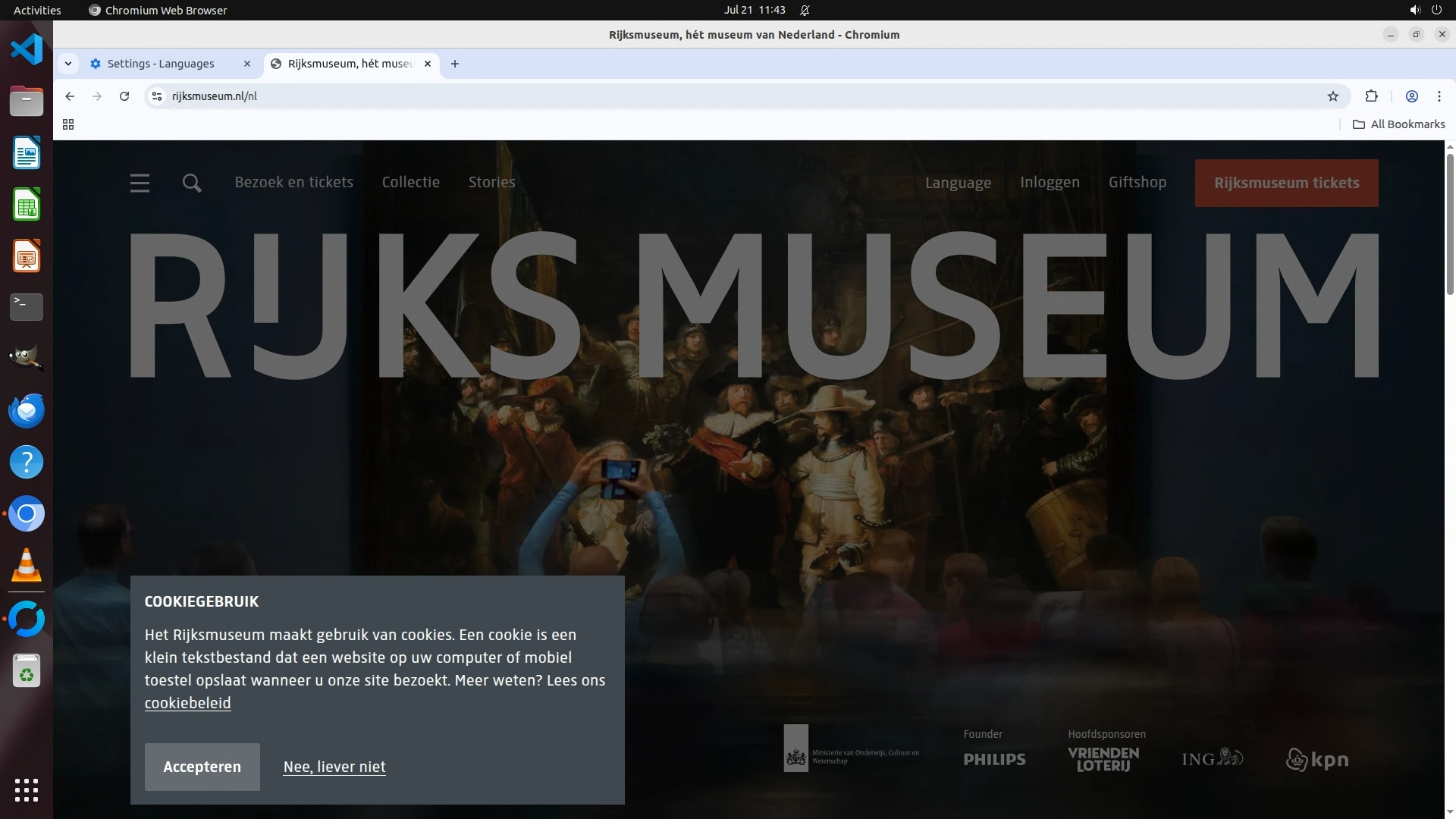The image size is (1456, 819).
Task: Open site information icon in address bar
Action: tap(157, 96)
